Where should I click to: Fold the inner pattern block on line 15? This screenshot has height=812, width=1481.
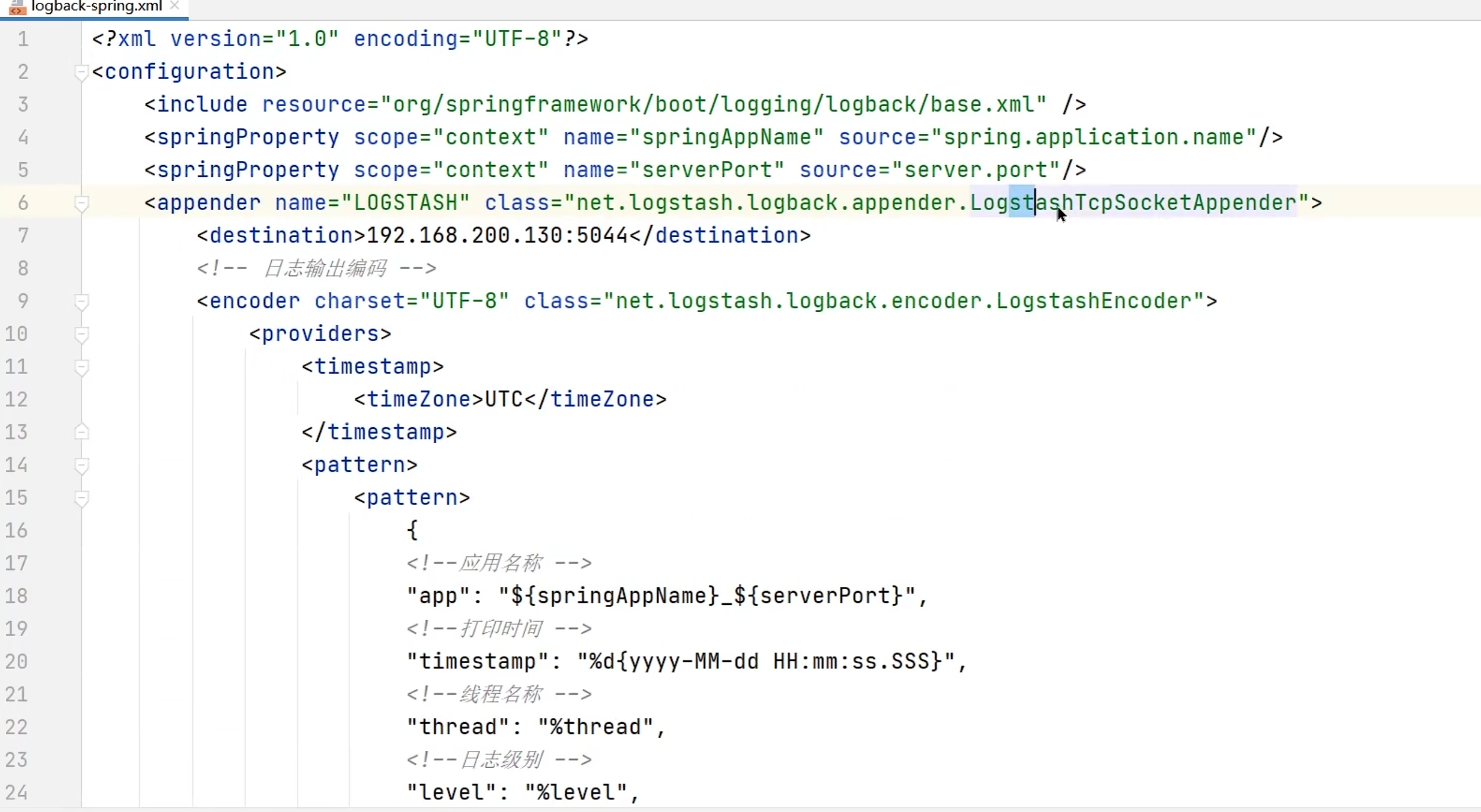tap(81, 498)
